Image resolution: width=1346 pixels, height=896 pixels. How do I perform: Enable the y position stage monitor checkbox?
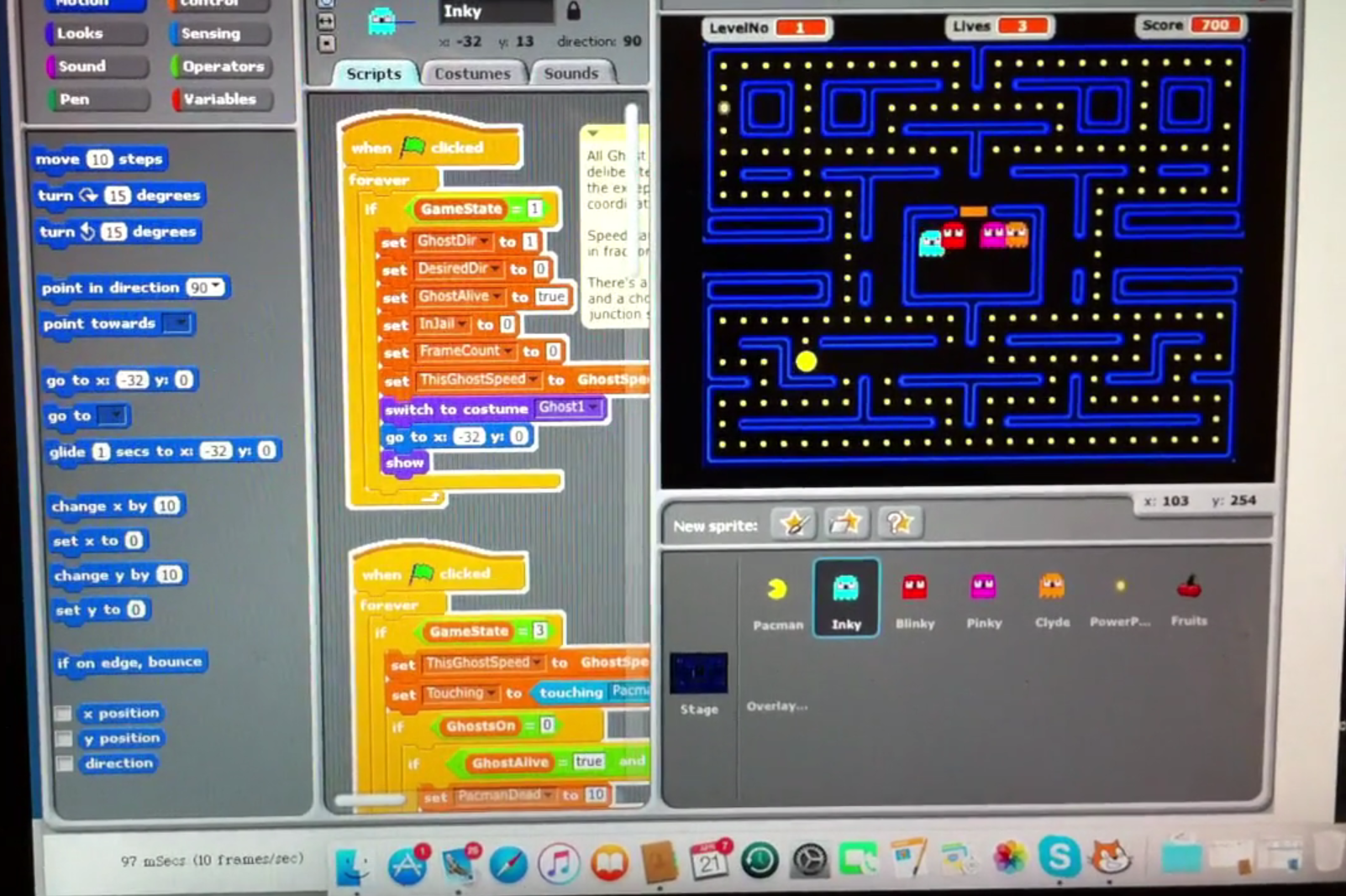64,738
